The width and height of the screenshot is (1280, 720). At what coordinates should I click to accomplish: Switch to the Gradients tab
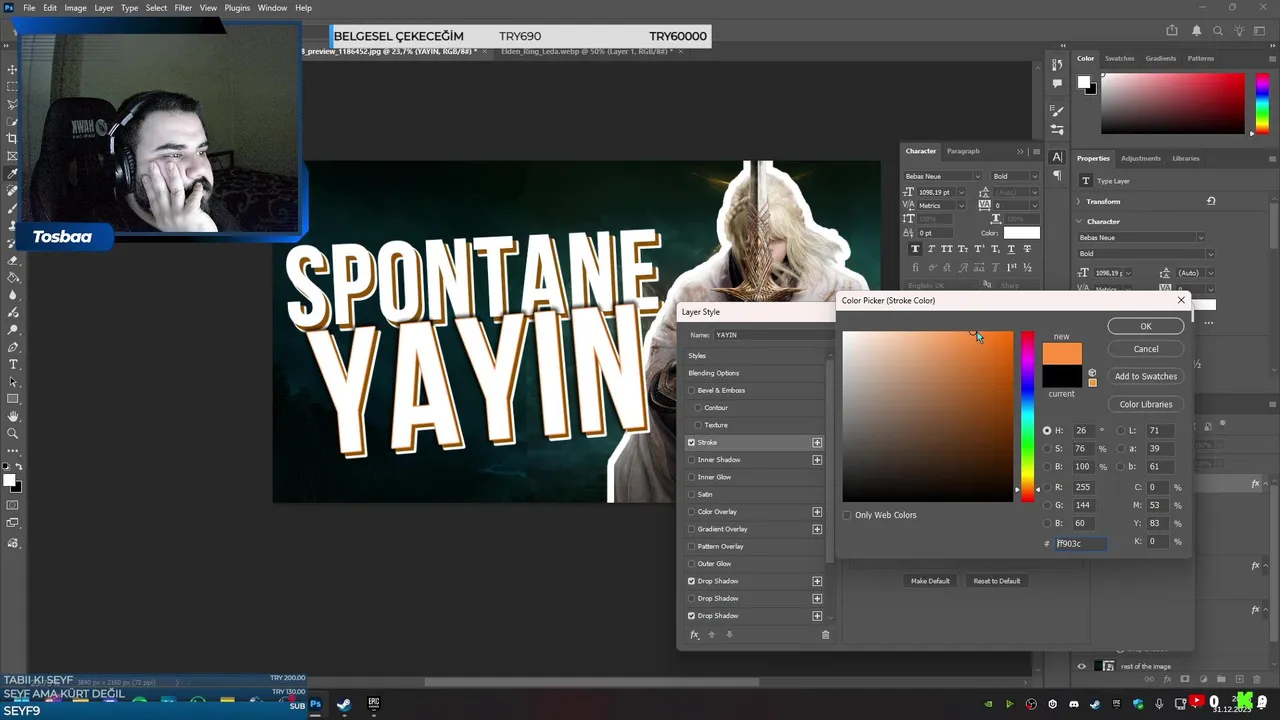1160,58
